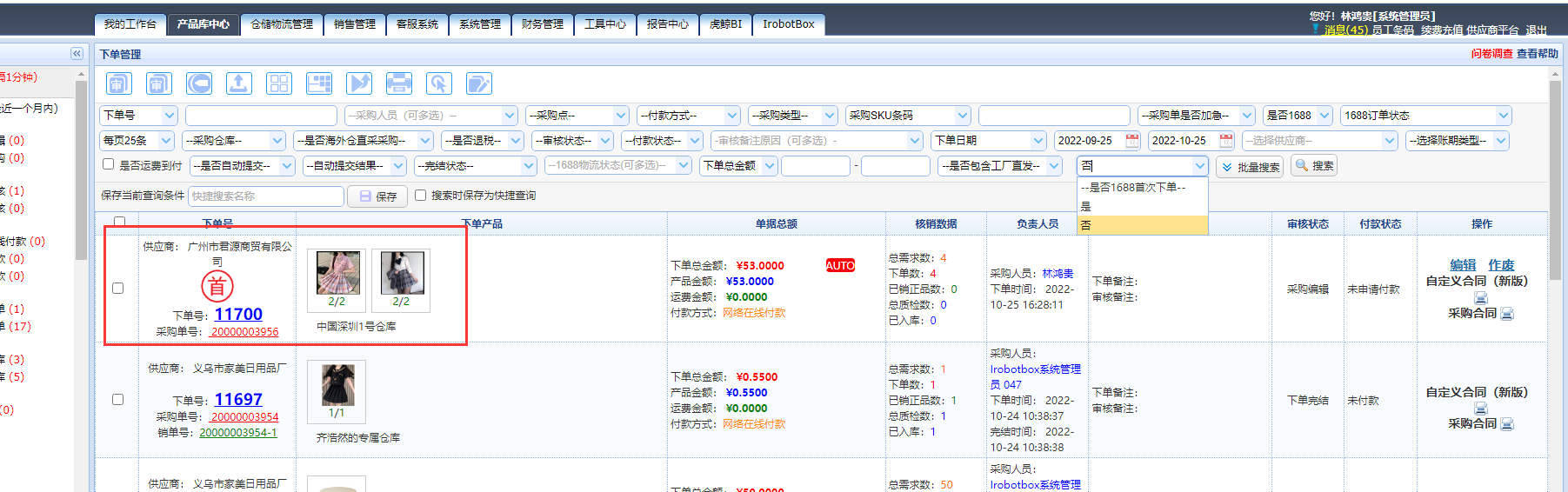
Task: Select the row checkbox for order 11700
Action: [118, 289]
